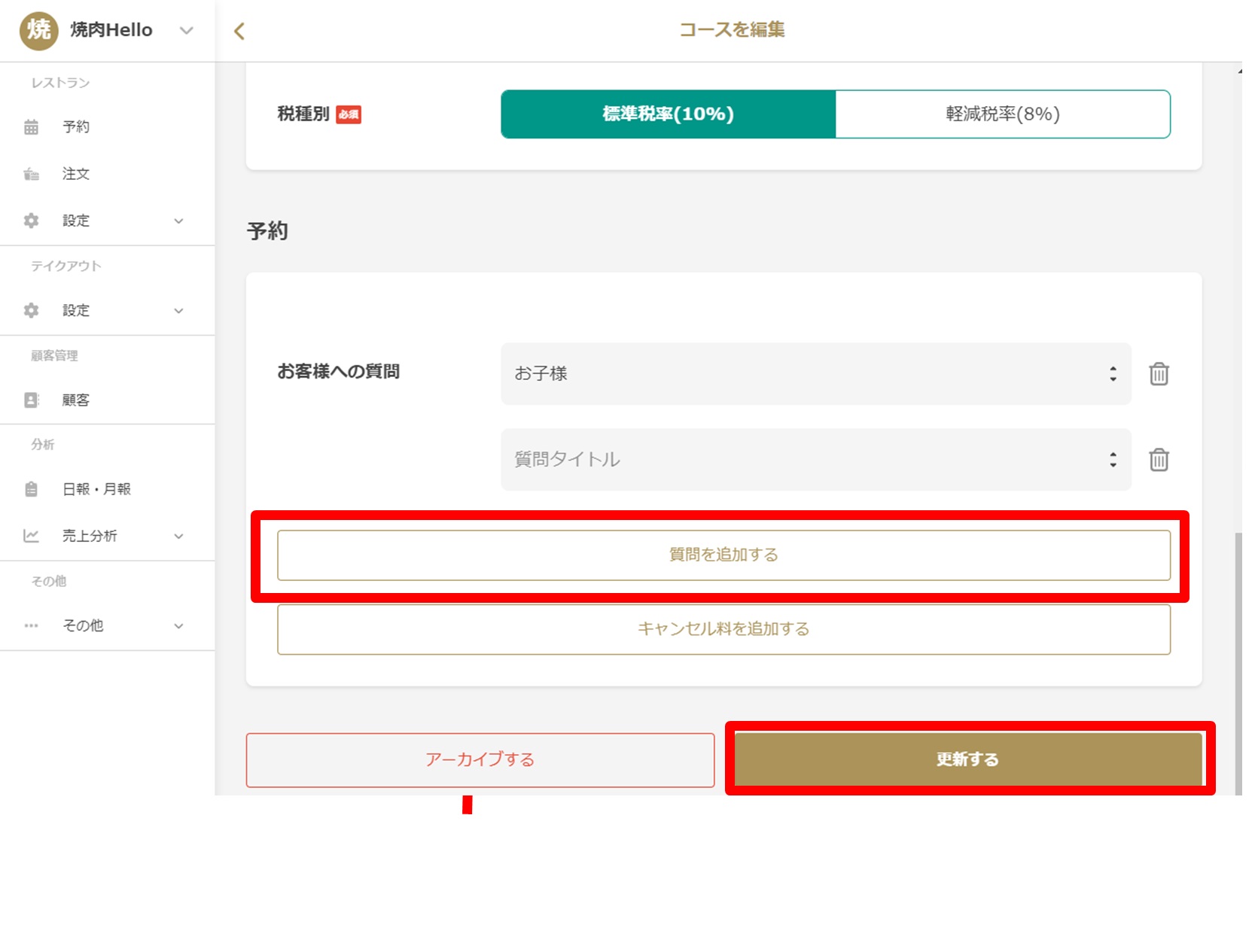This screenshot has height=952, width=1258.
Task: Click the order icon beside 注文
Action: tap(31, 175)
